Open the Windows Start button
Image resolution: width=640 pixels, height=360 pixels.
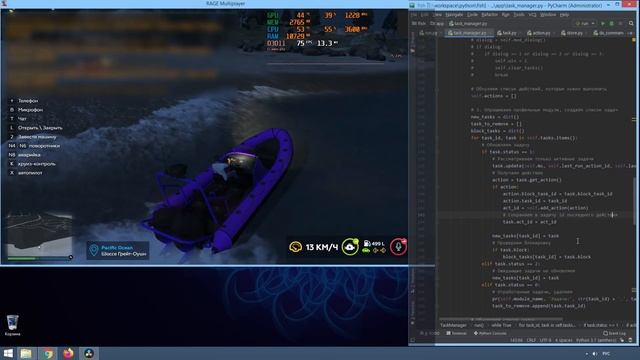tap(8, 353)
